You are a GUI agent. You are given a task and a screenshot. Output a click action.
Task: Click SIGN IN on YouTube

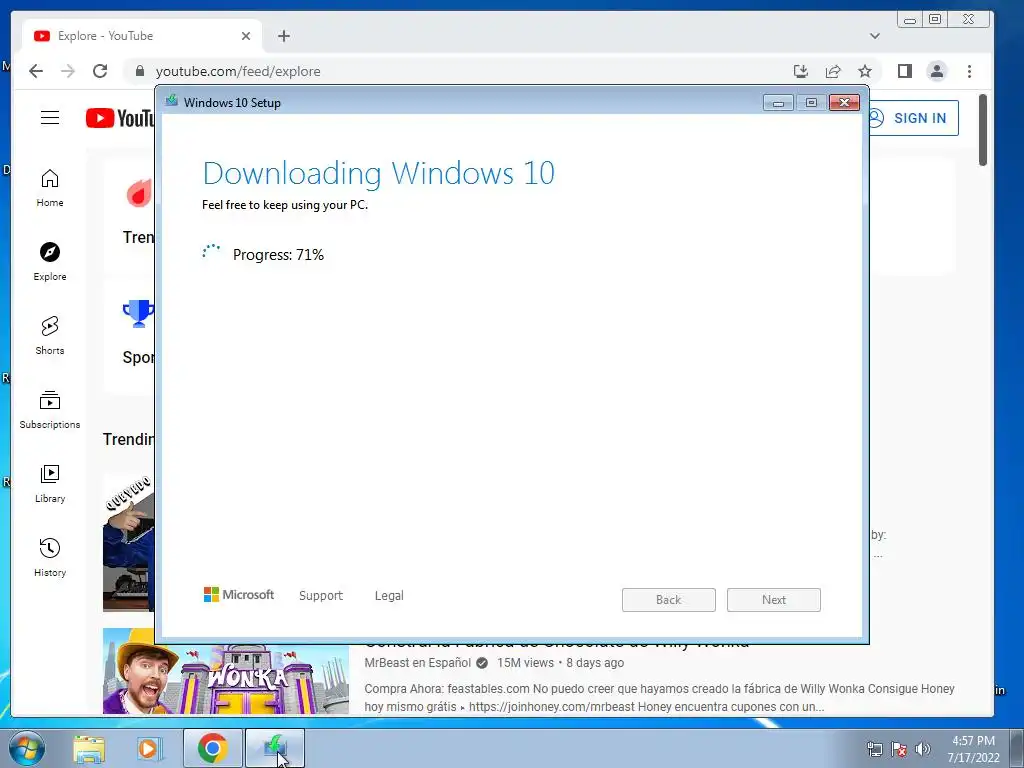pos(912,118)
